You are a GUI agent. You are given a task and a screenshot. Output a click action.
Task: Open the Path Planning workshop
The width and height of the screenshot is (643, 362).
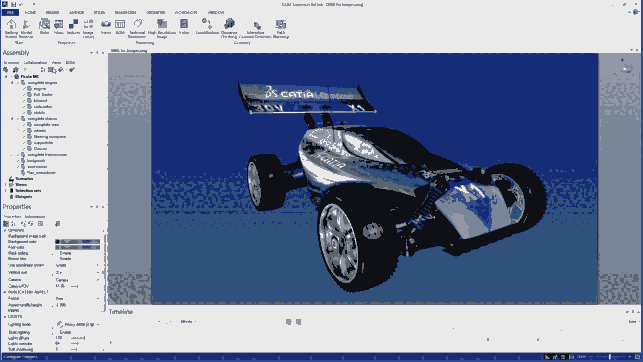point(281,28)
